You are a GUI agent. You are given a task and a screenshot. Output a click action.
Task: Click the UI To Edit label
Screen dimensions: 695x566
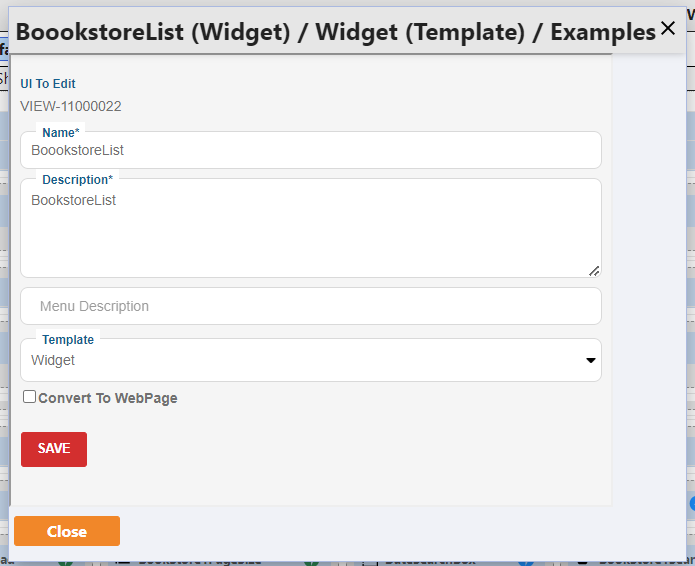[x=48, y=84]
